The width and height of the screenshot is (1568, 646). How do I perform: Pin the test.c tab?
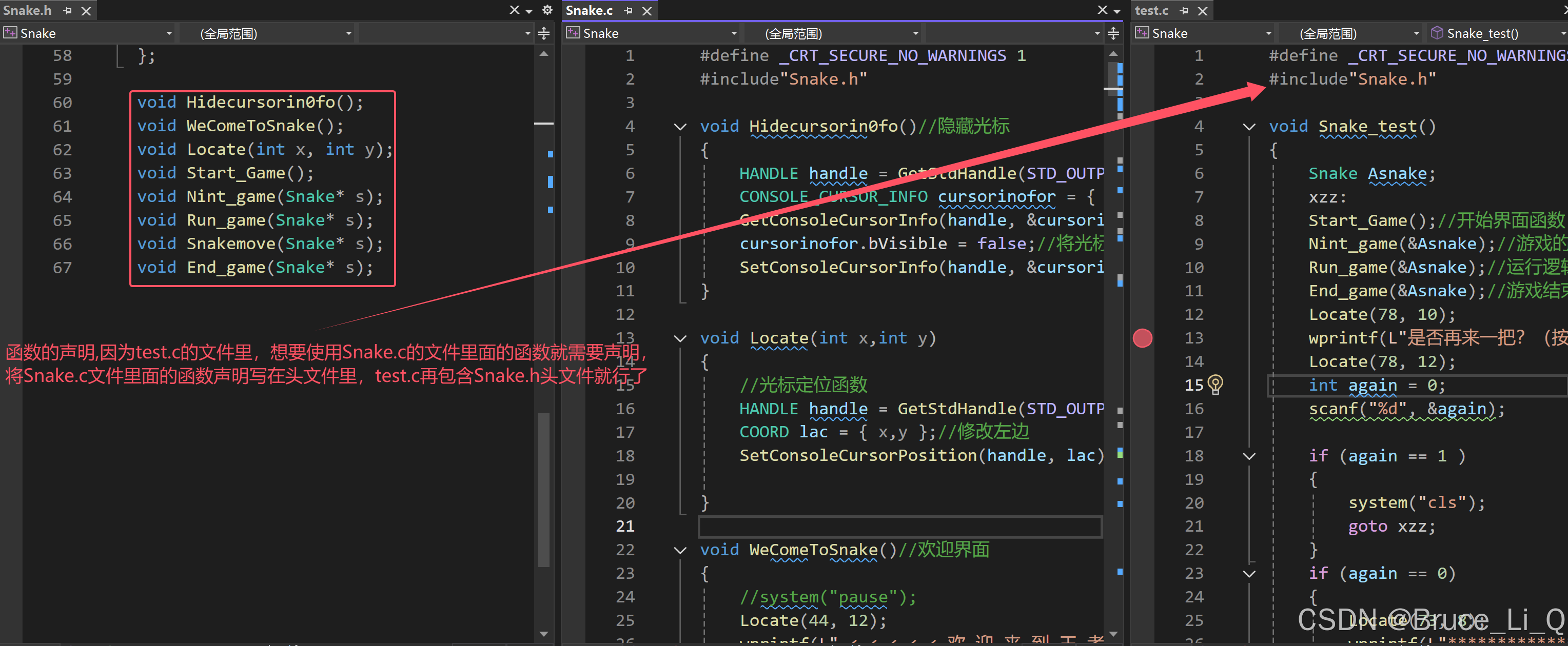point(1184,11)
